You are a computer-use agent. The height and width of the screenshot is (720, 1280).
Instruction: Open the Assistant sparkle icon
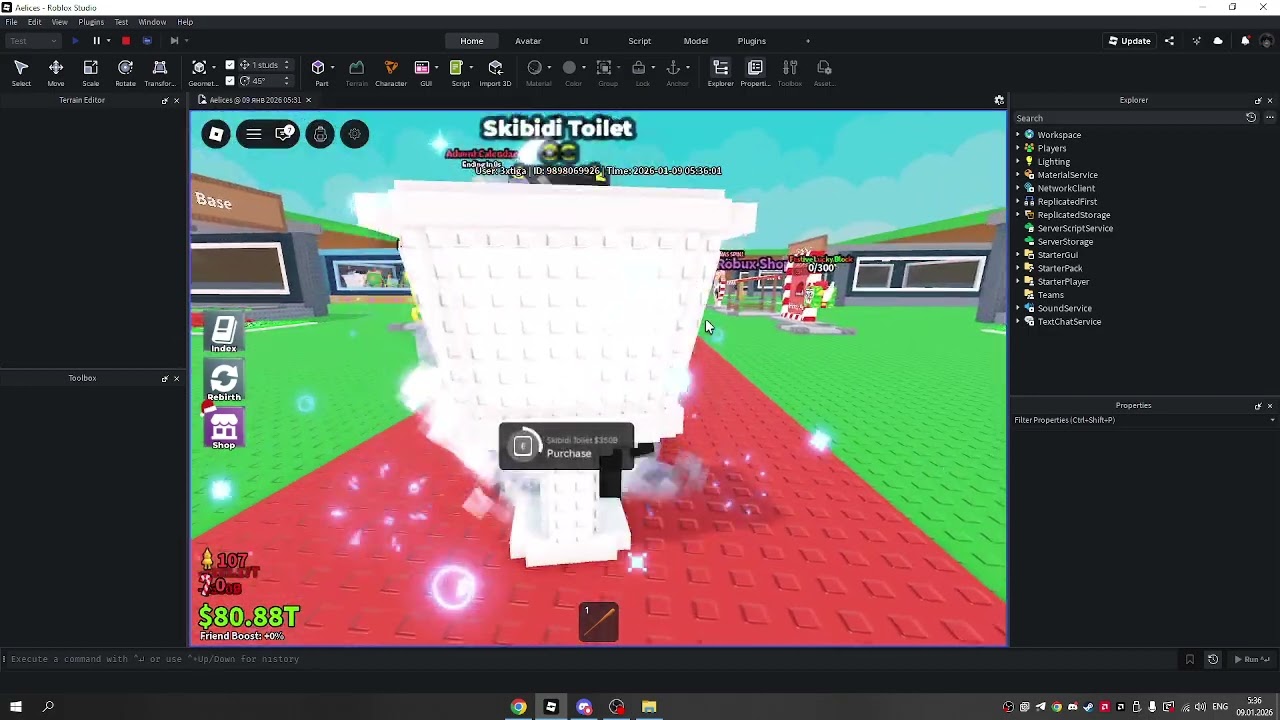click(1197, 41)
